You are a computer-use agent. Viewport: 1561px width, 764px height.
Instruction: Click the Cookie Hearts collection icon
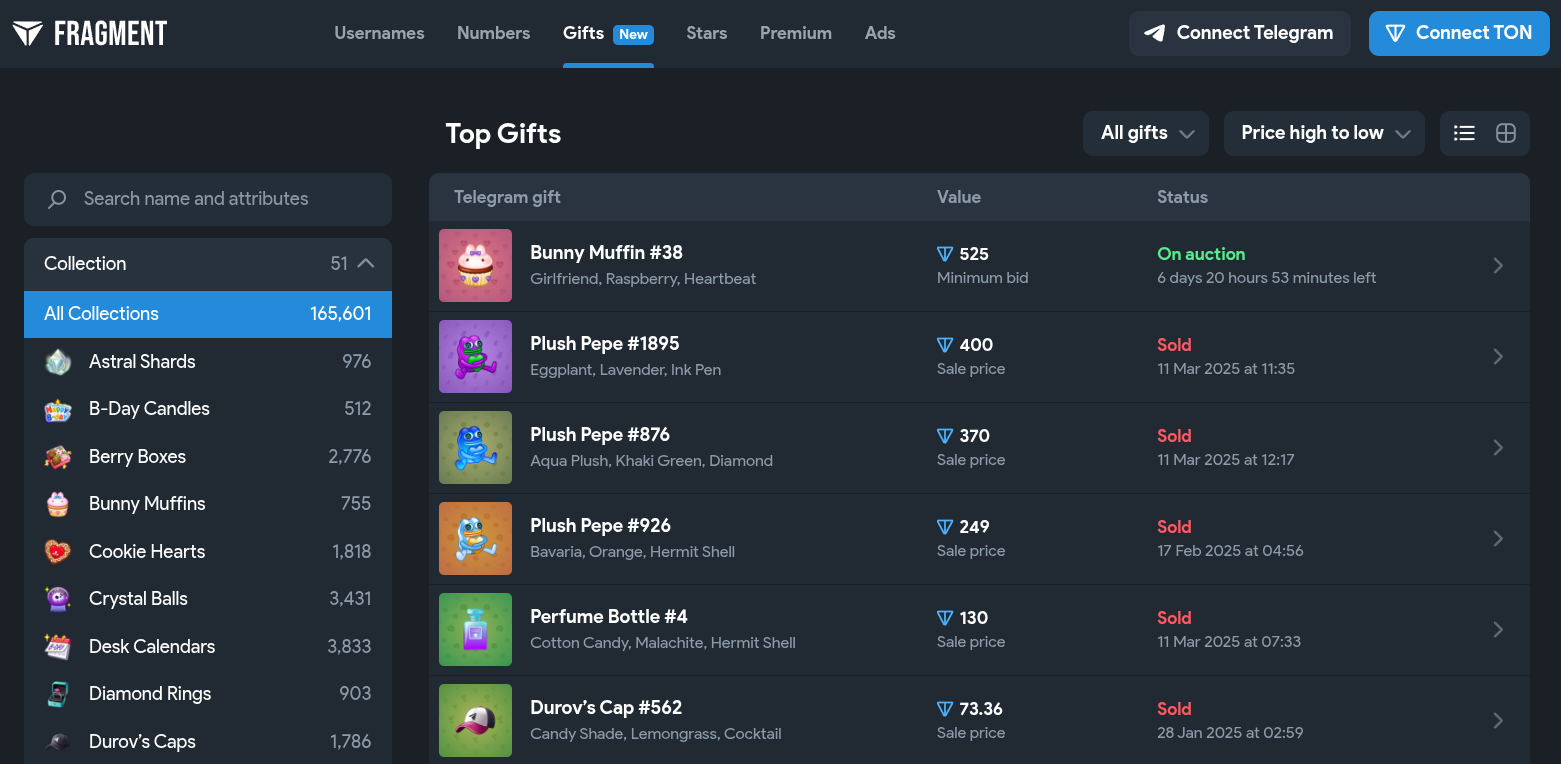click(x=58, y=552)
